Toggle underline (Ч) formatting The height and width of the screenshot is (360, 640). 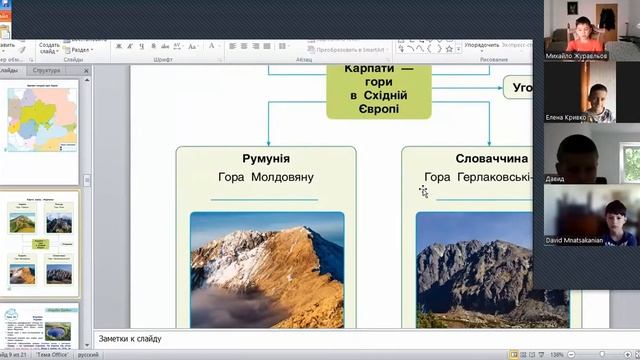click(x=142, y=47)
